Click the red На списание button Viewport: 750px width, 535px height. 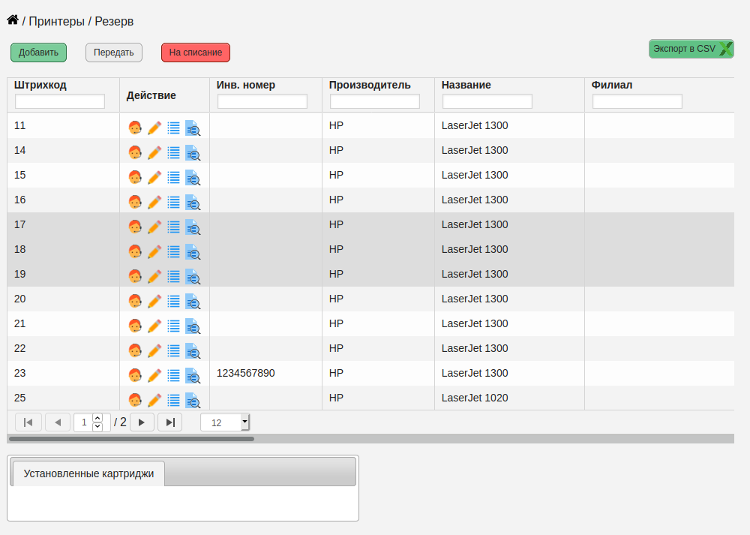[195, 53]
